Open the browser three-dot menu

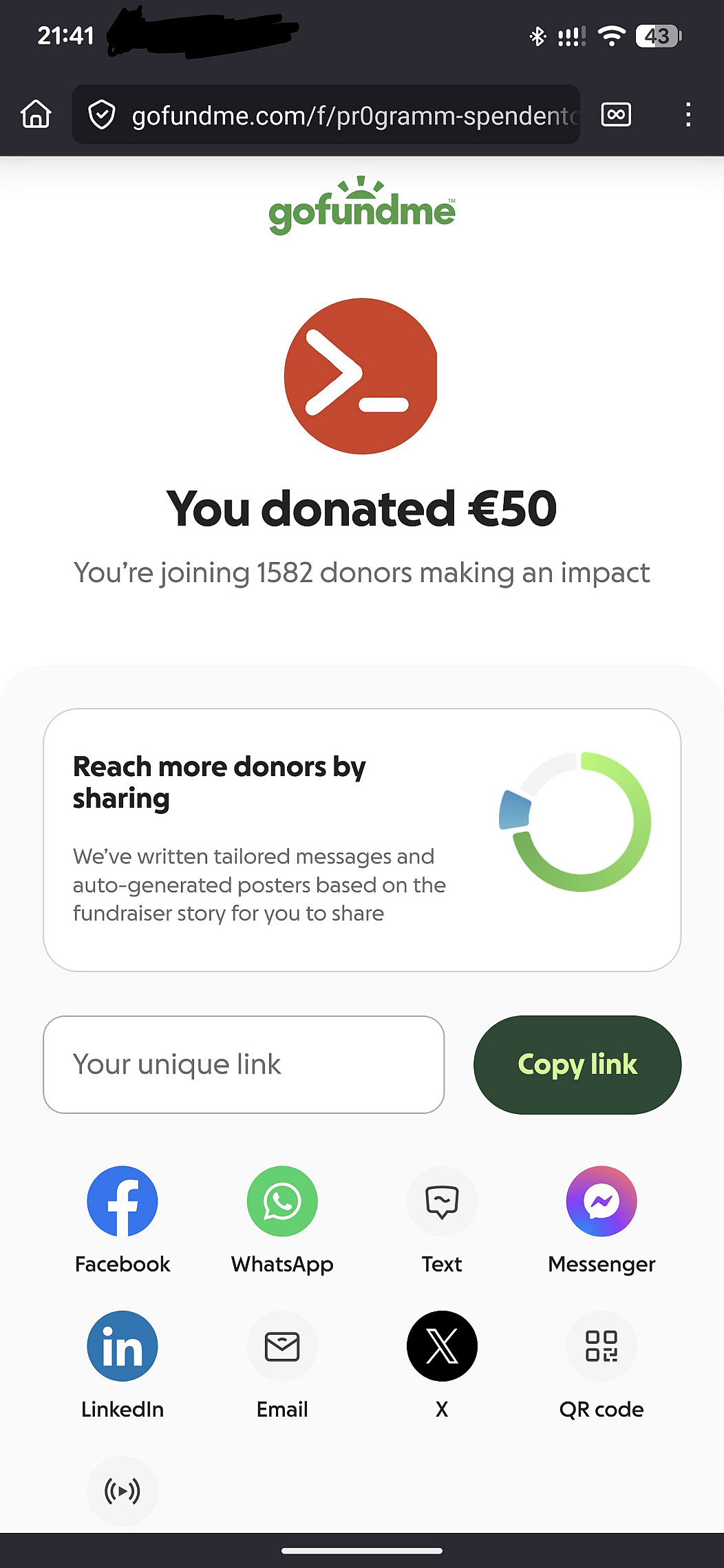[x=688, y=114]
